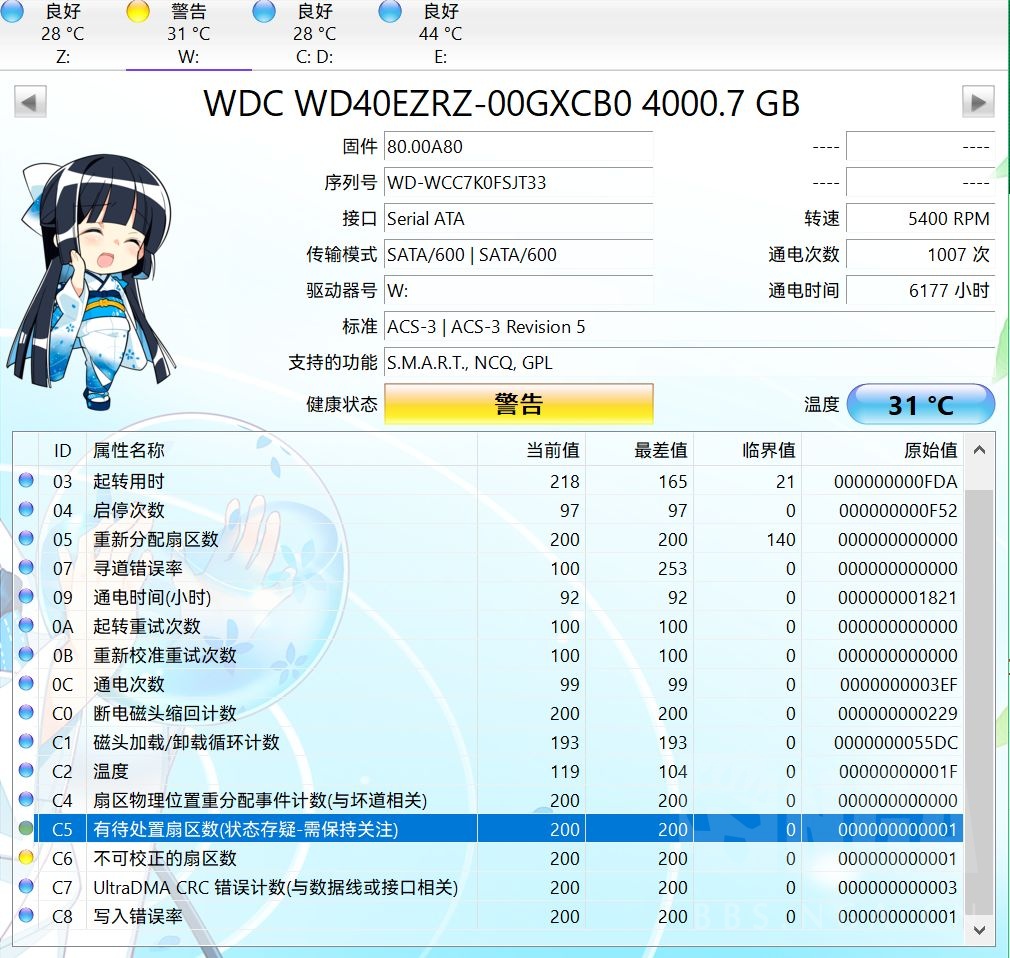
Task: Click the good-status icon for drive E:
Action: [x=389, y=11]
